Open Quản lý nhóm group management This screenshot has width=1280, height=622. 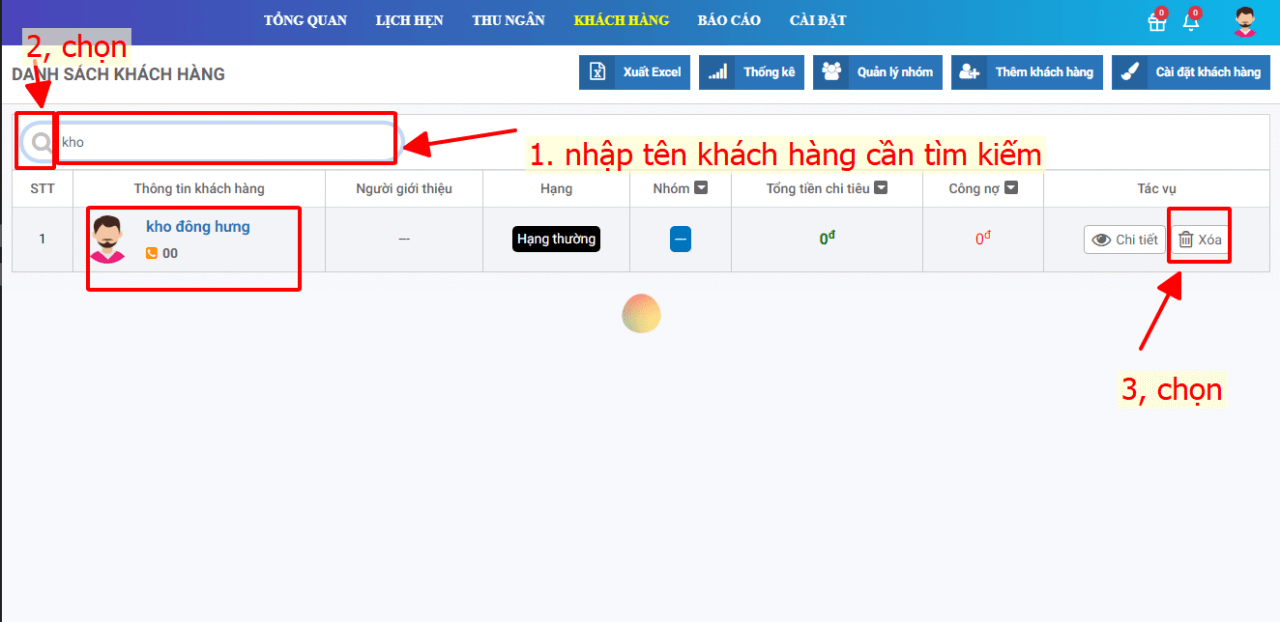pos(877,72)
